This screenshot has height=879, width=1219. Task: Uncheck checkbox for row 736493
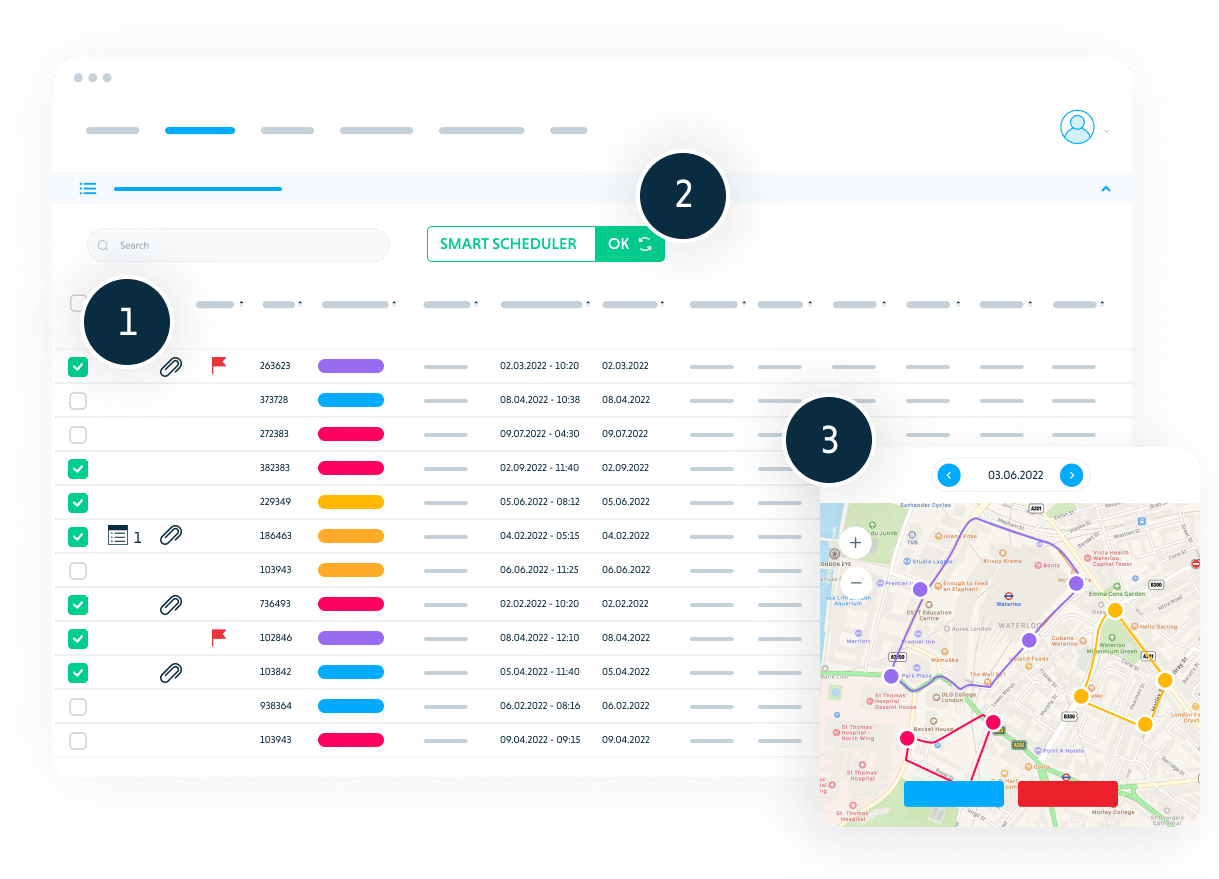pos(78,604)
